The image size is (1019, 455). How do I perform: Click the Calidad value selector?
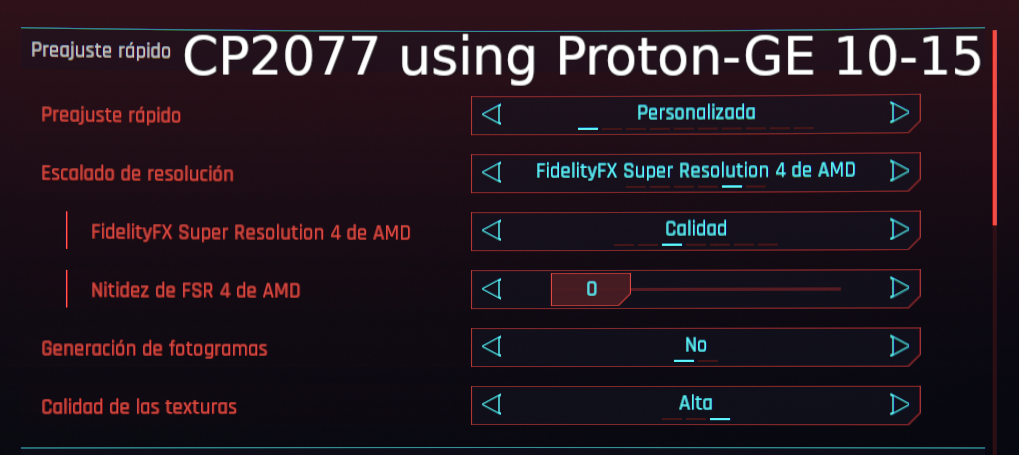click(696, 230)
